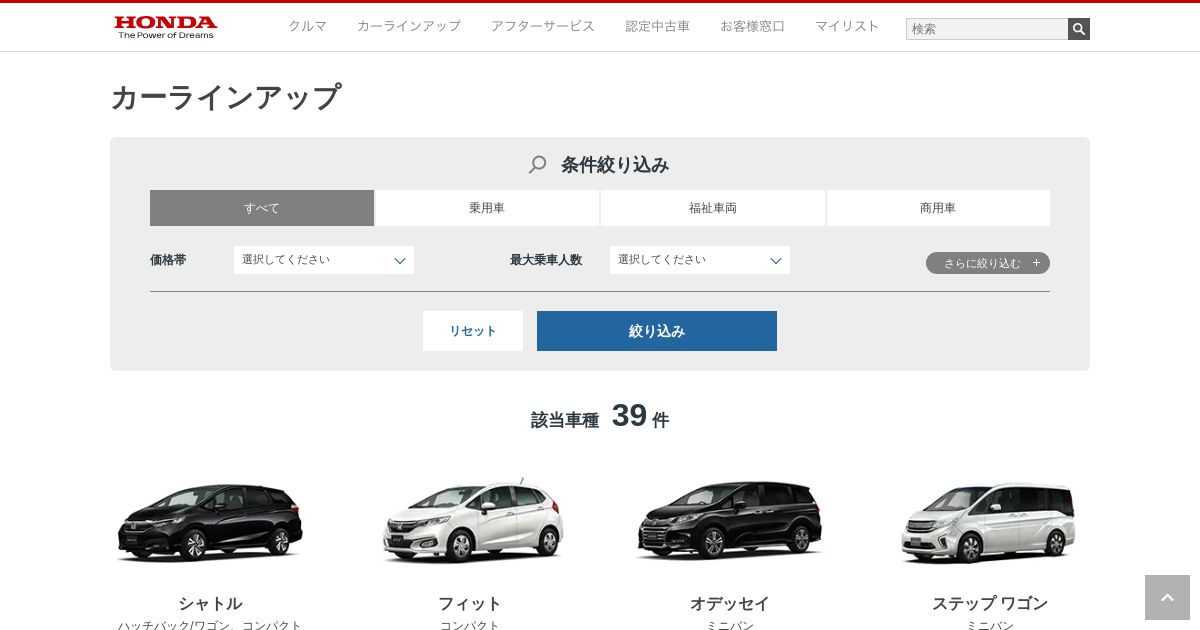Open the フィット model link
Viewport: 1200px width, 630px height.
click(x=470, y=604)
